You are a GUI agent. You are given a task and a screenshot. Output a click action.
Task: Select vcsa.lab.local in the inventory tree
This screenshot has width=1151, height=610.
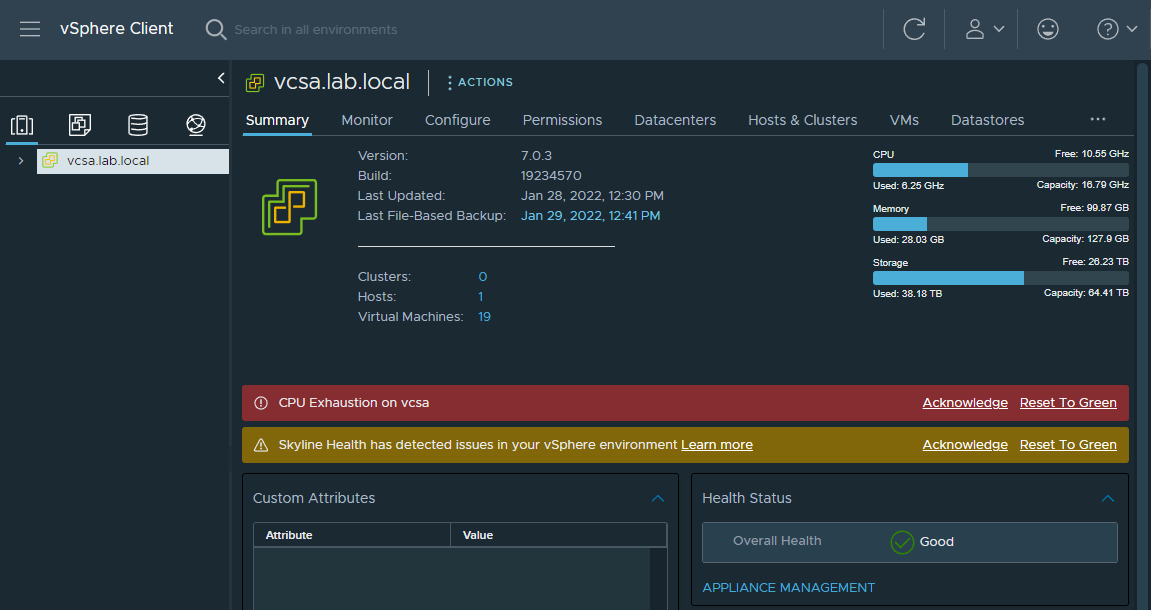point(133,161)
